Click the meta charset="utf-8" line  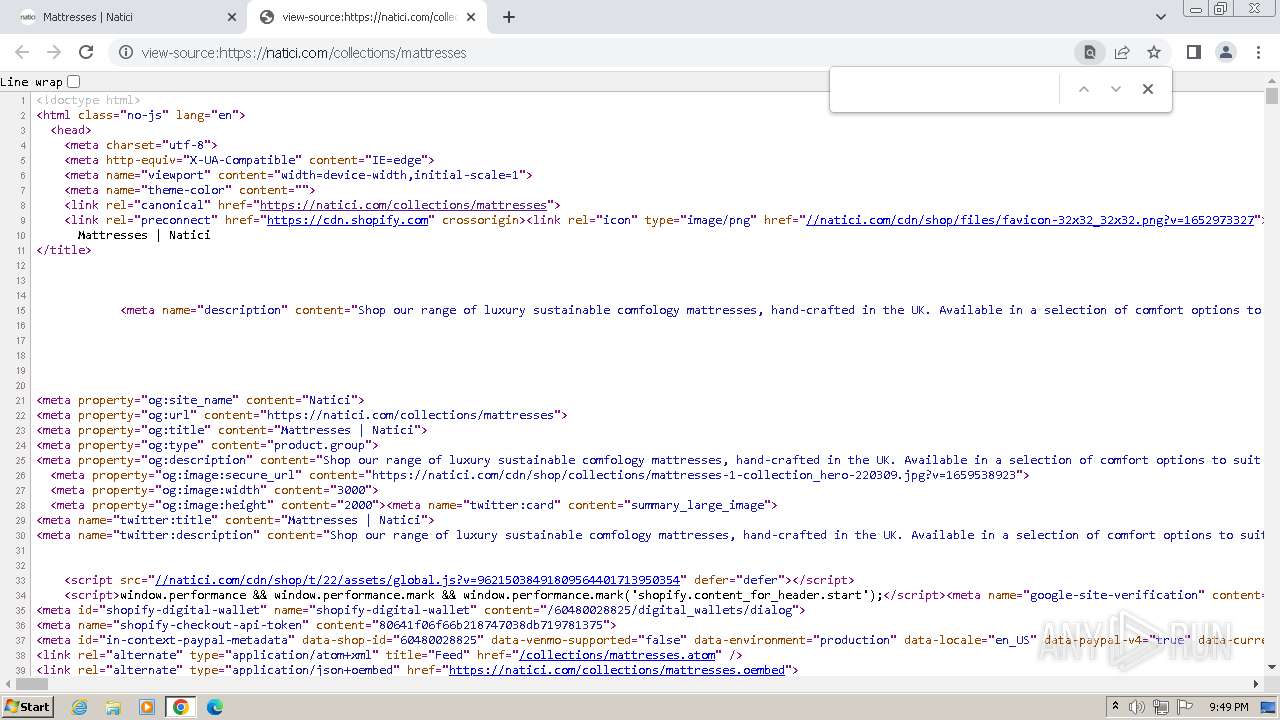point(141,145)
